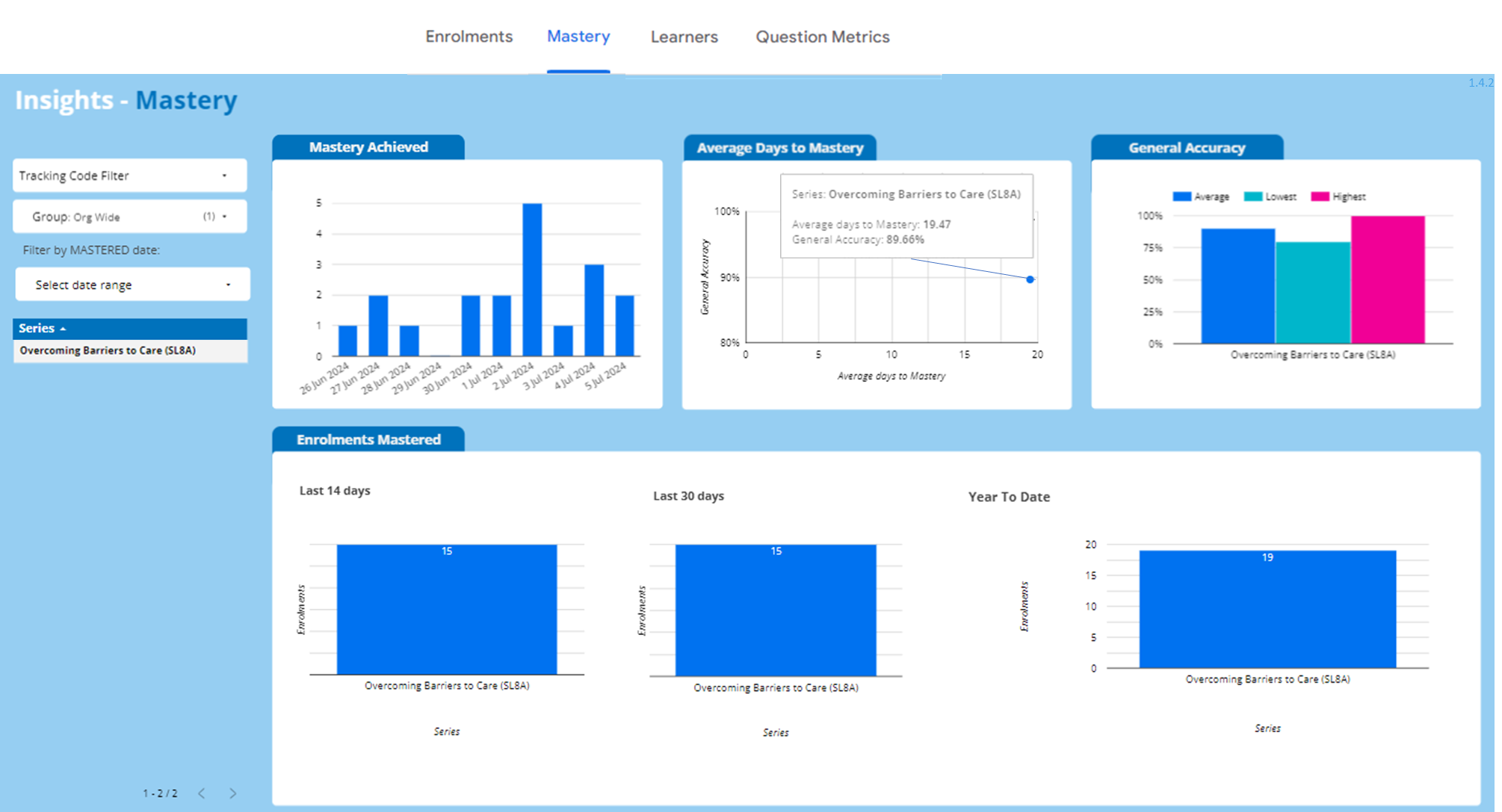Select Overcoming Barriers to Care (SL8A) row
Image resolution: width=1502 pixels, height=812 pixels.
point(108,350)
